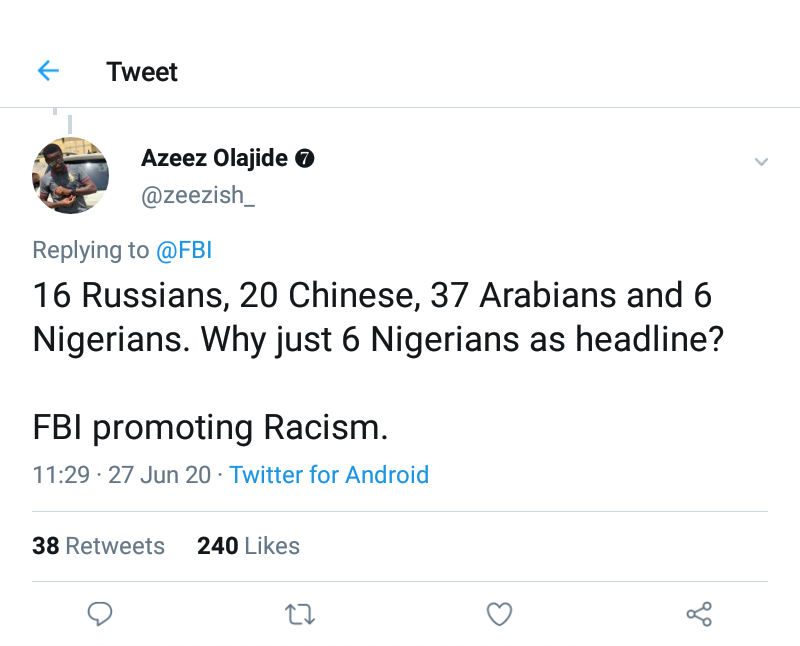Viewport: 800px width, 646px height.
Task: Retweet this tweet via the arrows icon
Action: (x=299, y=613)
